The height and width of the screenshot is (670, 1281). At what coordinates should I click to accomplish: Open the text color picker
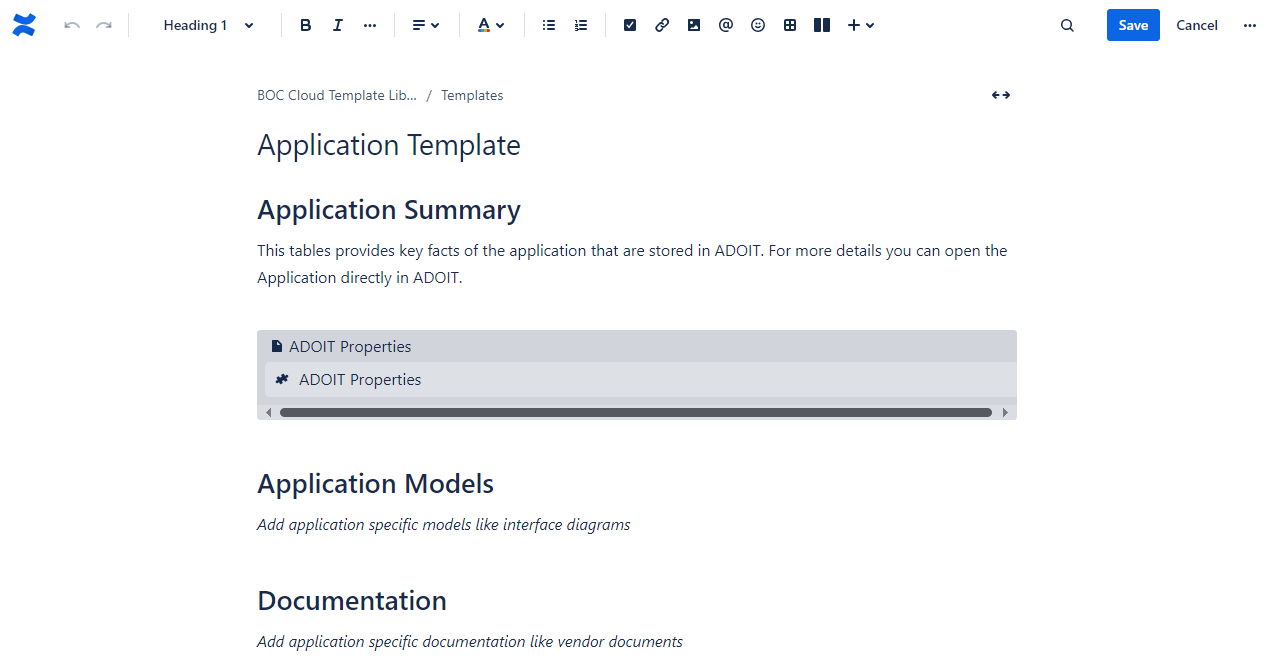490,25
